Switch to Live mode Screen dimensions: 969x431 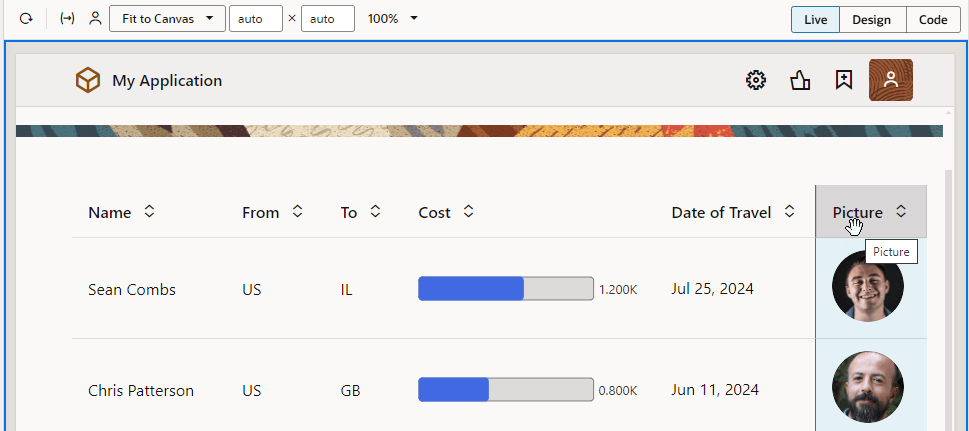(x=815, y=19)
